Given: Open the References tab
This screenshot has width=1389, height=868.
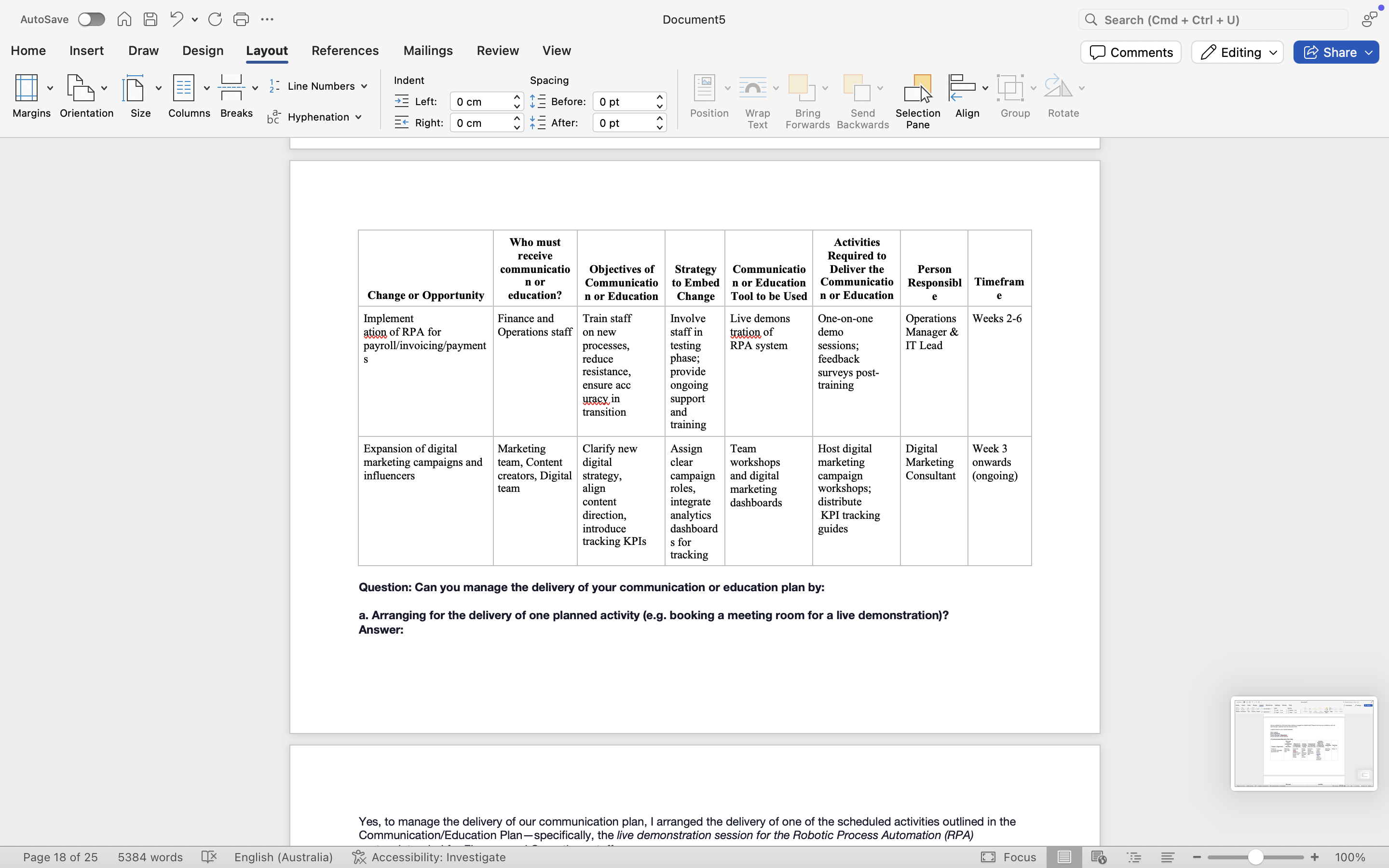Looking at the screenshot, I should 345,51.
